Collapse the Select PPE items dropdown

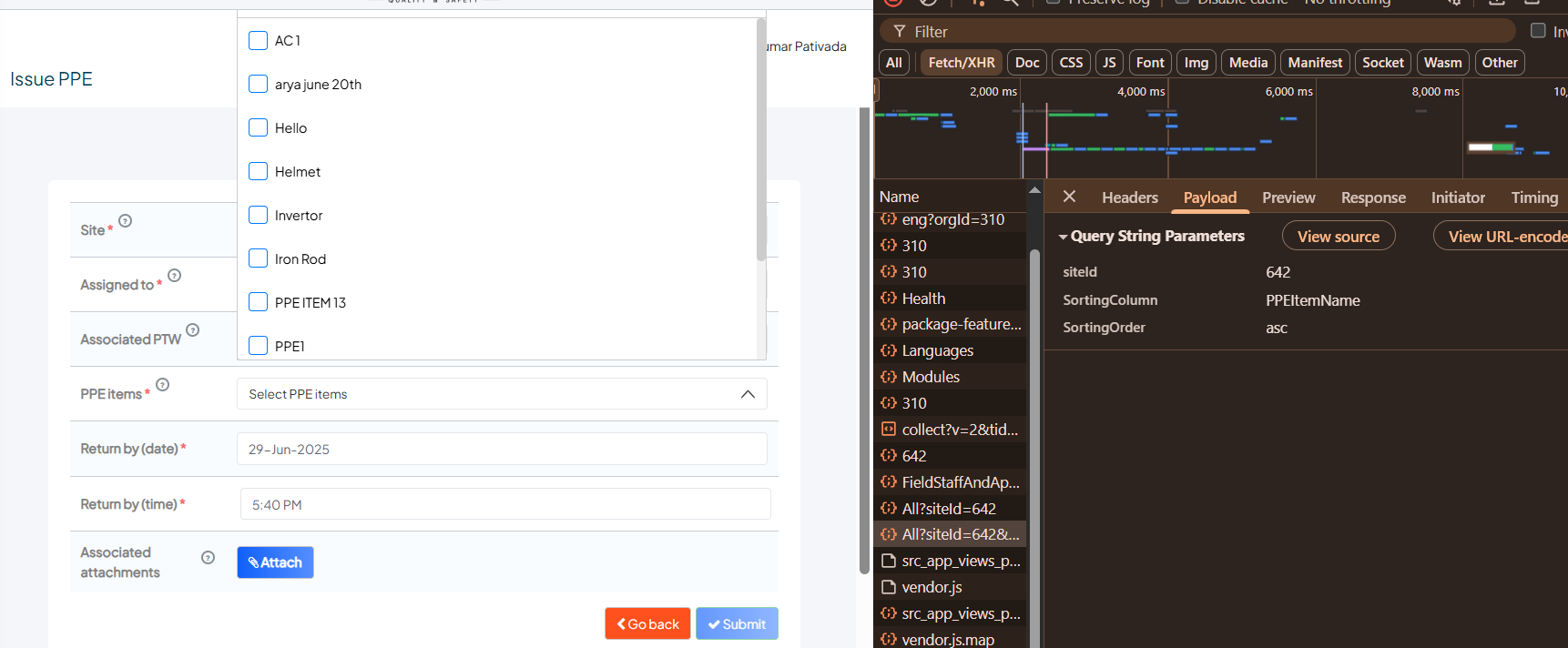(x=747, y=394)
